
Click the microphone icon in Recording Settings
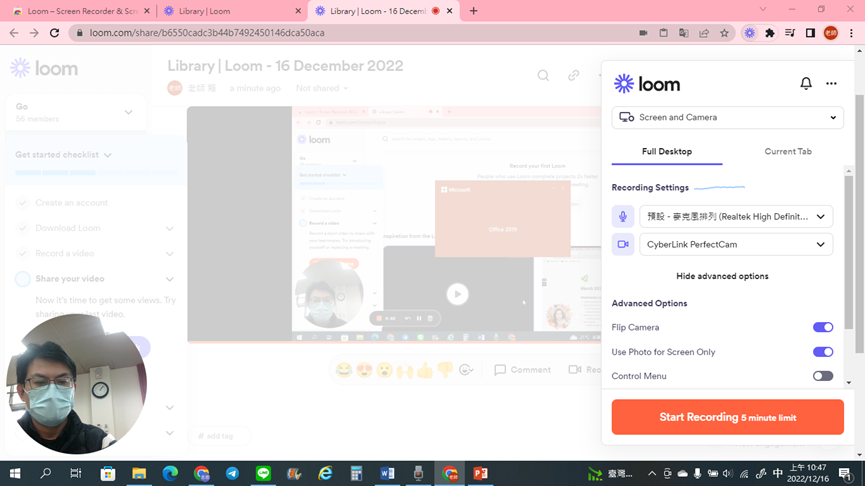[623, 217]
